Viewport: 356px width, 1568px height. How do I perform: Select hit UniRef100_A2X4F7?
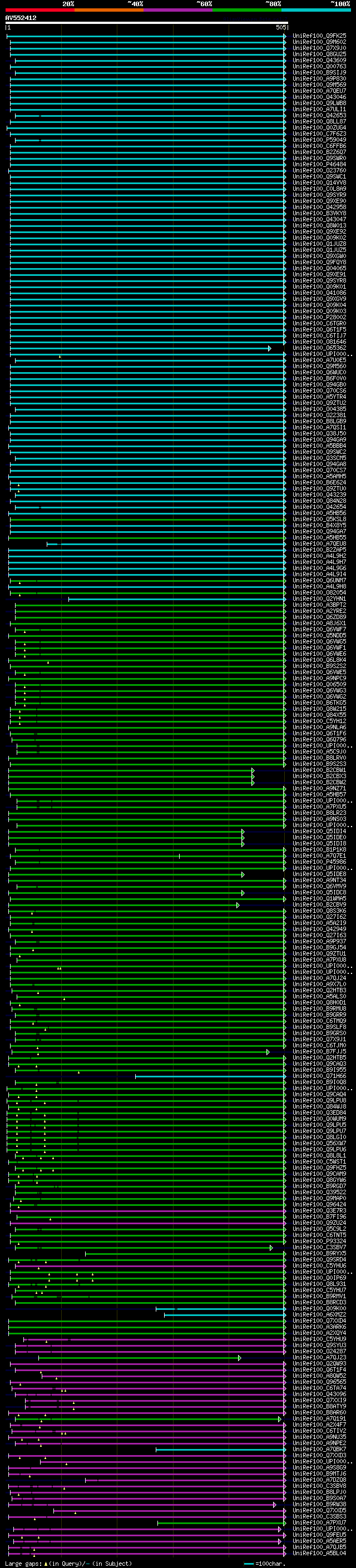click(319, 1424)
